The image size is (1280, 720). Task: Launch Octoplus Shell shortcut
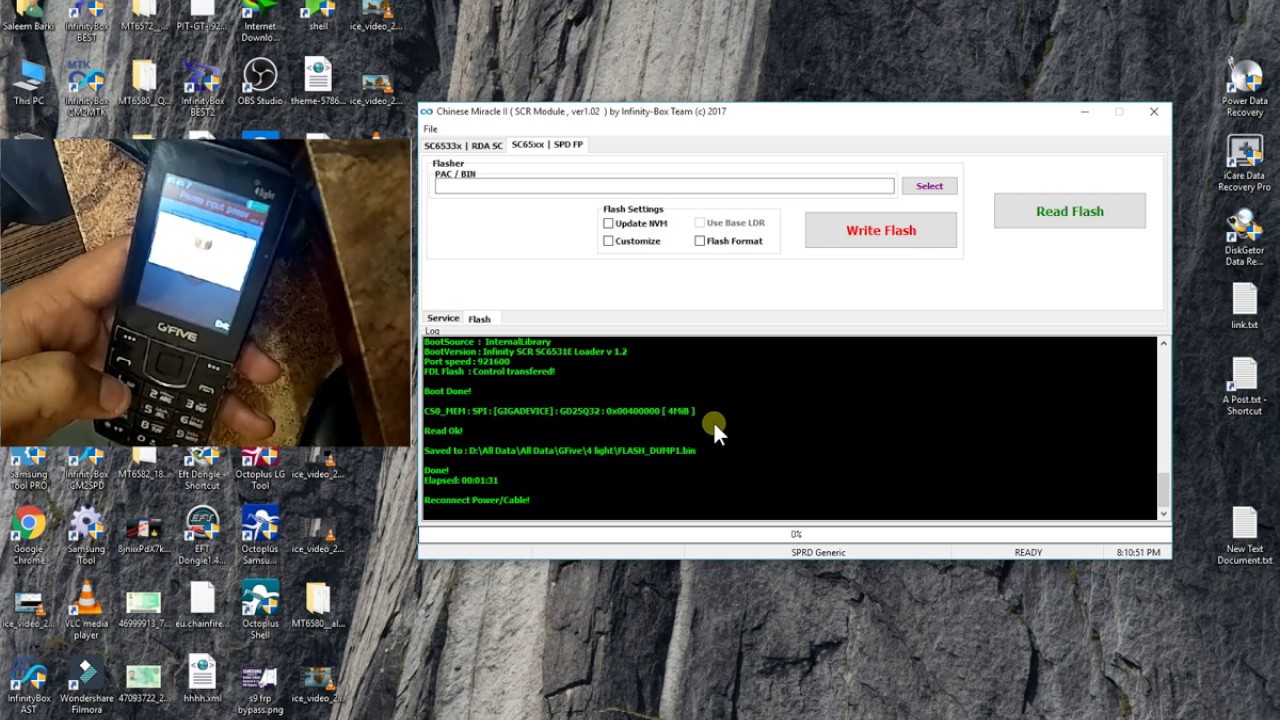coord(260,610)
